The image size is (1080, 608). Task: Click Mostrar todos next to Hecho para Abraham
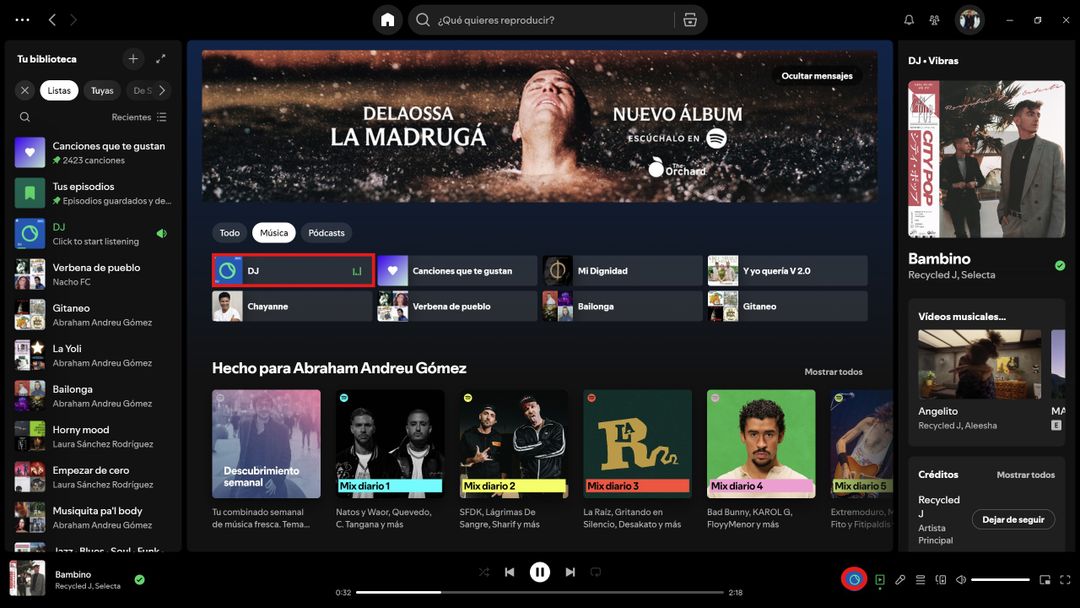[833, 371]
